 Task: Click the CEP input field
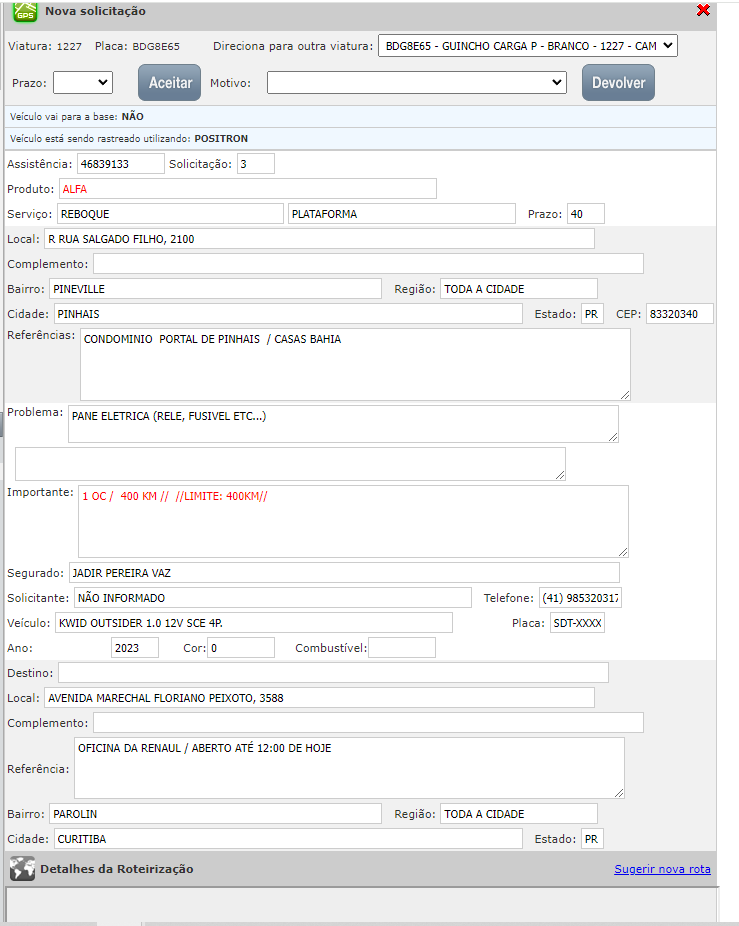coord(679,314)
